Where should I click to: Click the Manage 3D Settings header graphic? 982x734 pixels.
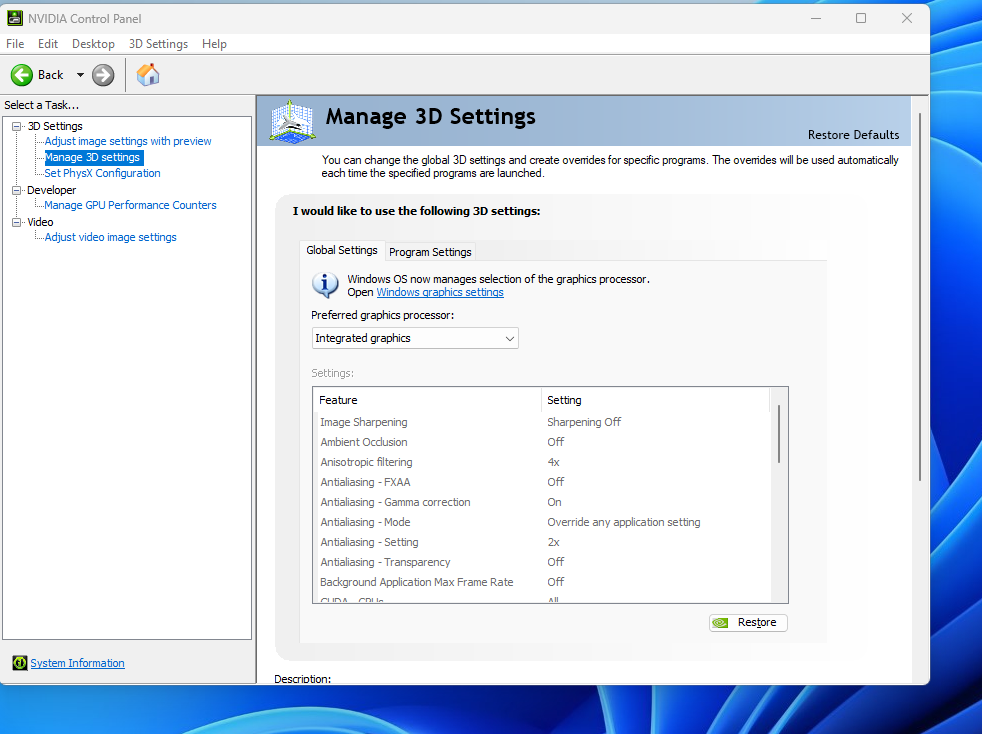tap(292, 120)
